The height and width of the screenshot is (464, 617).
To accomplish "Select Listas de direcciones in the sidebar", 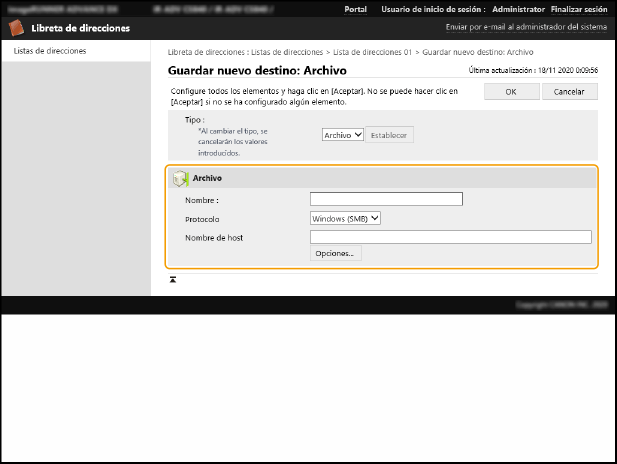I will [49, 50].
